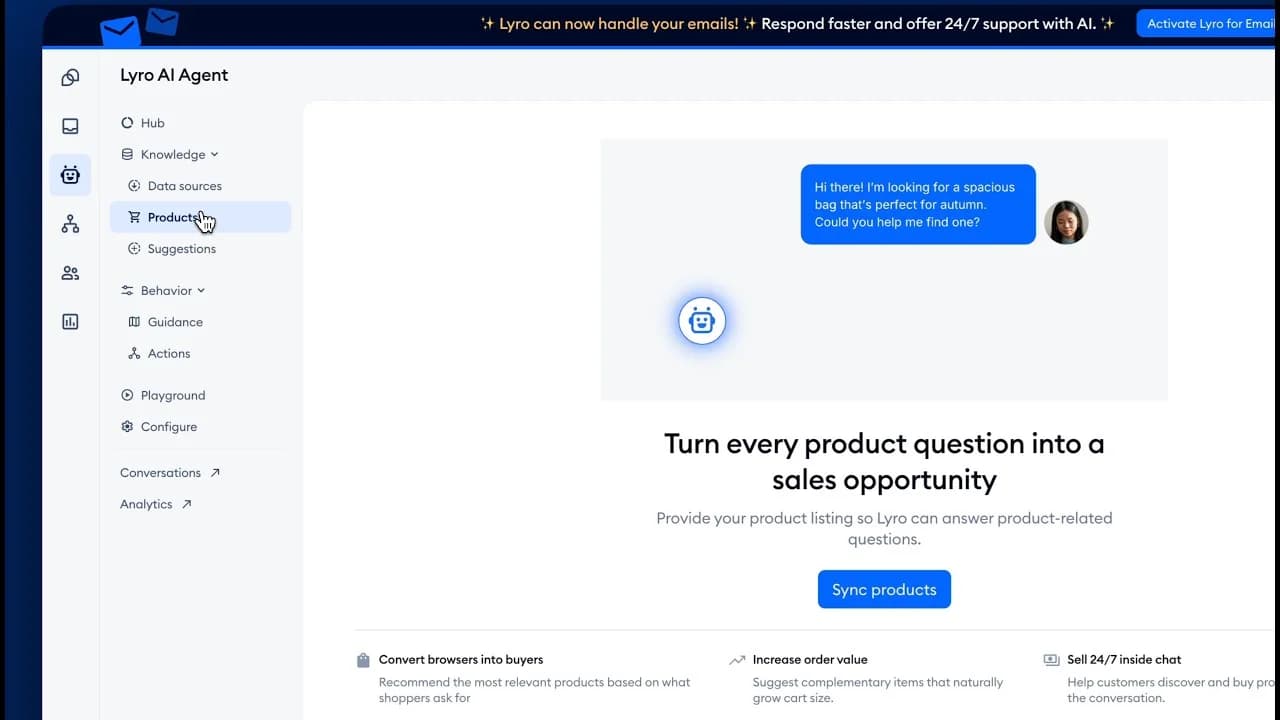Click the glowing bot icon in the illustration
The image size is (1280, 720).
[702, 321]
